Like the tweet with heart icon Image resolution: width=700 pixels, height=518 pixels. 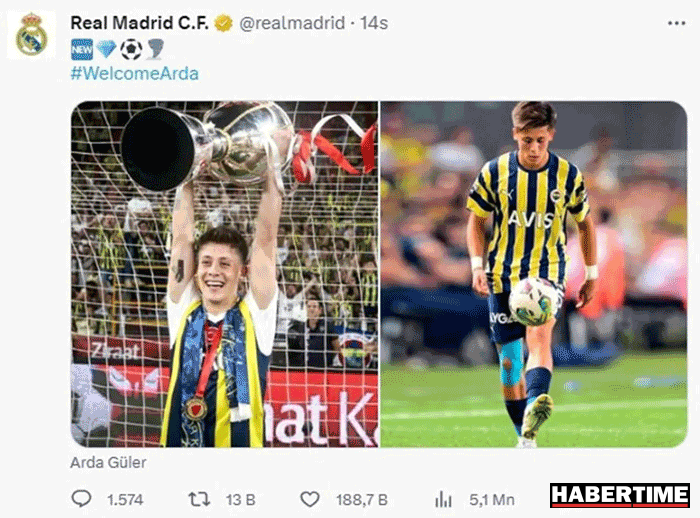point(309,499)
